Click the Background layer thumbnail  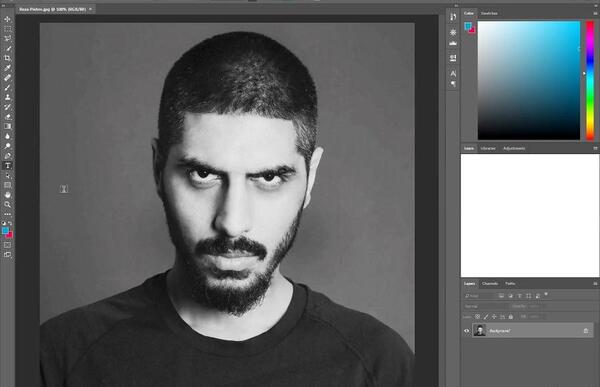479,330
